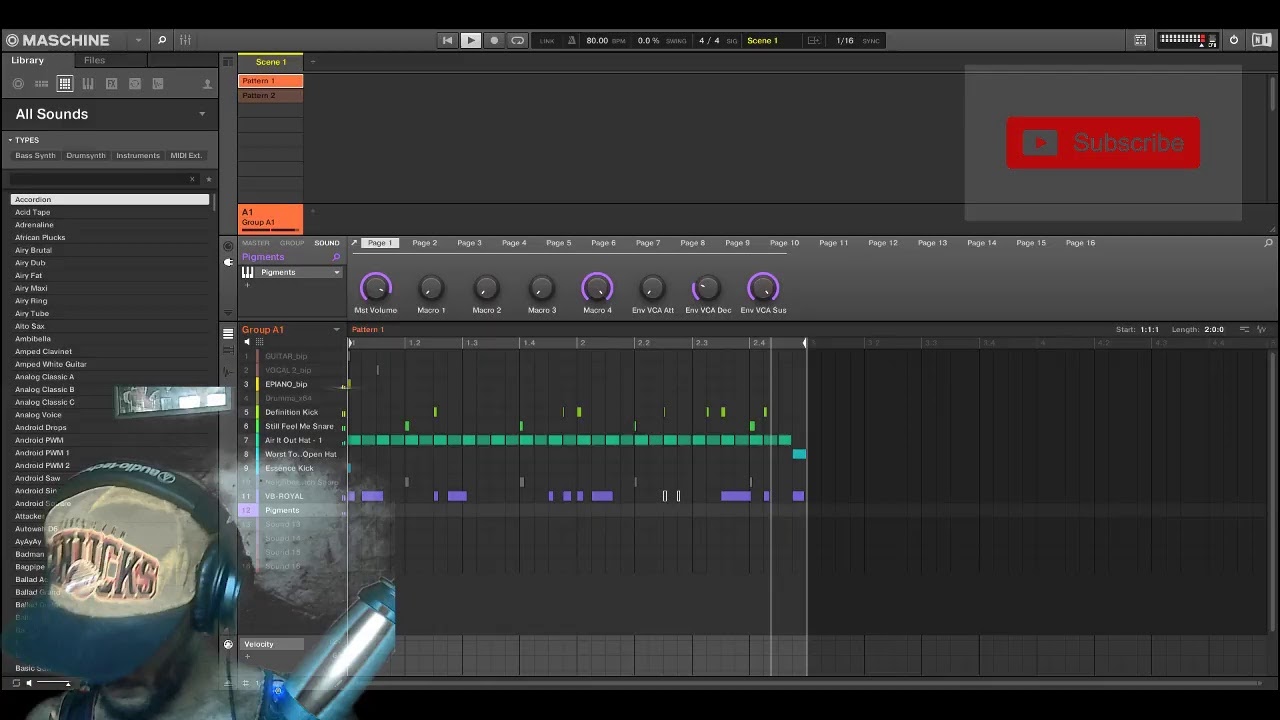Filter by Instruments type
1280x720 pixels.
[x=138, y=156]
